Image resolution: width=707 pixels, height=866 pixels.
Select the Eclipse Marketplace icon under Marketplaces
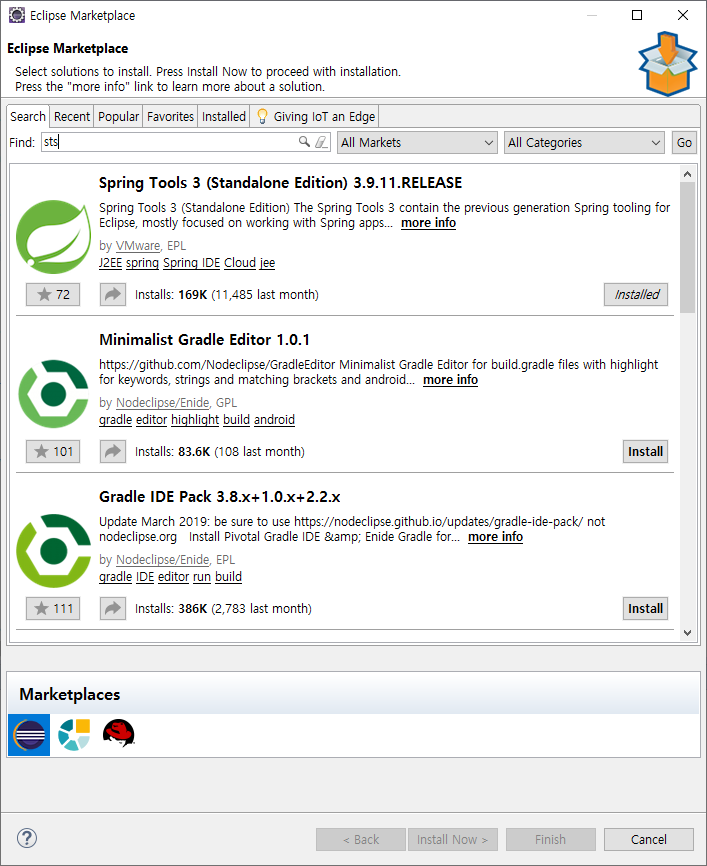click(29, 735)
